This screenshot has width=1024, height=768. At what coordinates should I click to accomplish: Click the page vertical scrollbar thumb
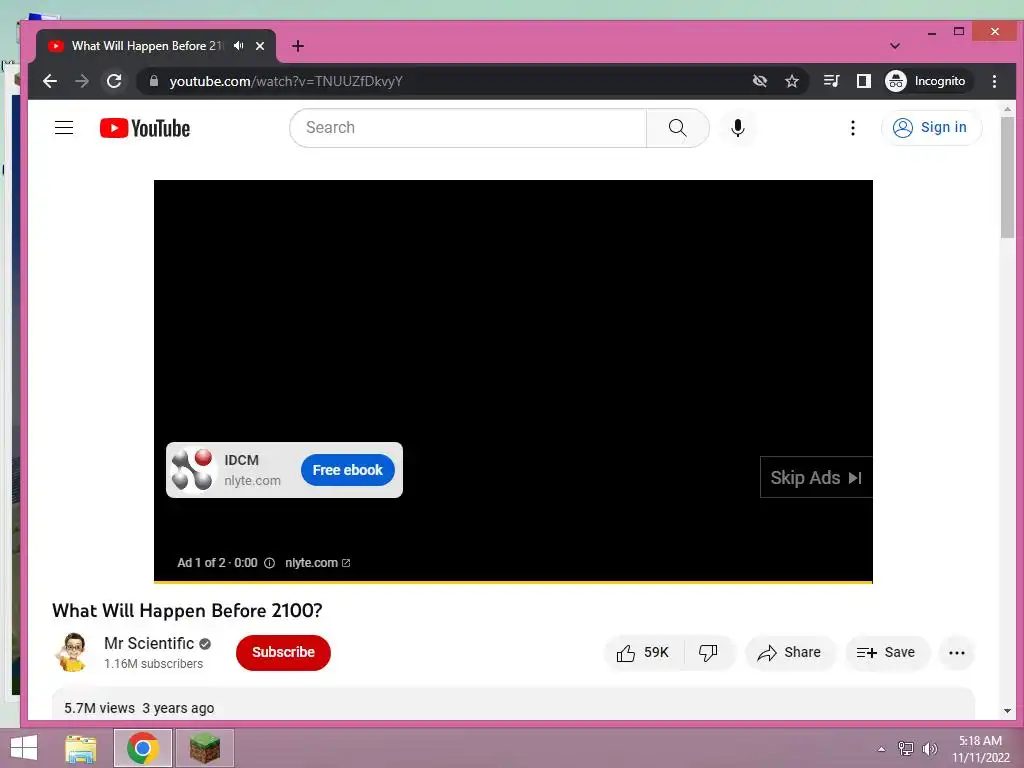1007,178
